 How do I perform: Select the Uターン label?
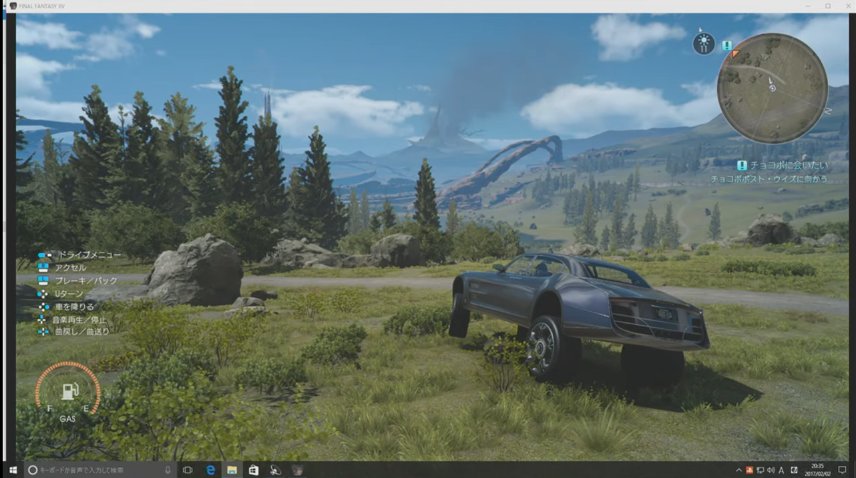68,294
